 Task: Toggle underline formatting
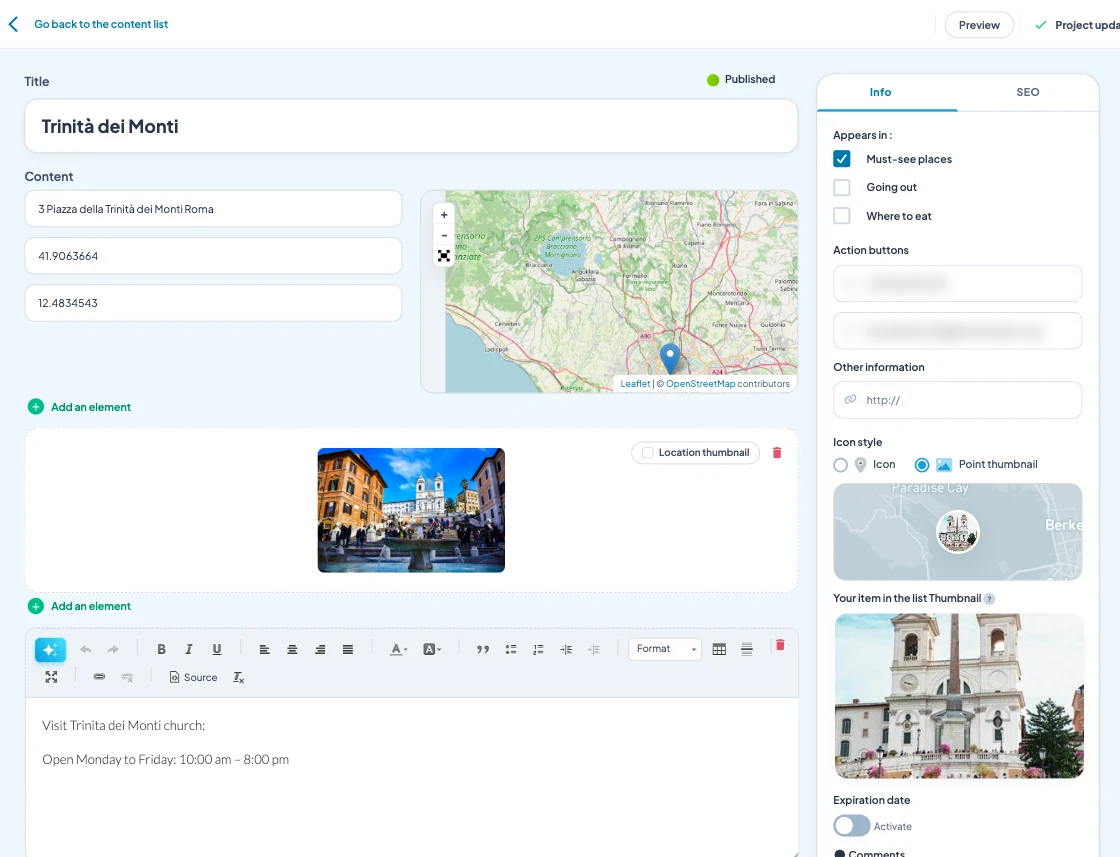(216, 649)
